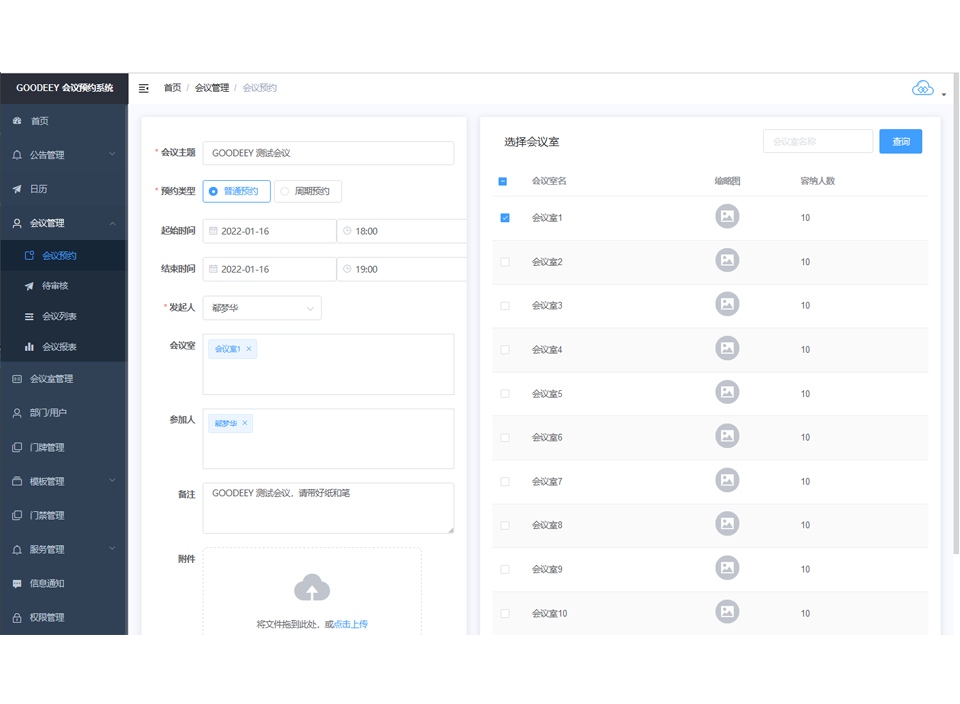Viewport: 960px width, 704px height.
Task: Click the 参加人 multi-select box
Action: 328,439
